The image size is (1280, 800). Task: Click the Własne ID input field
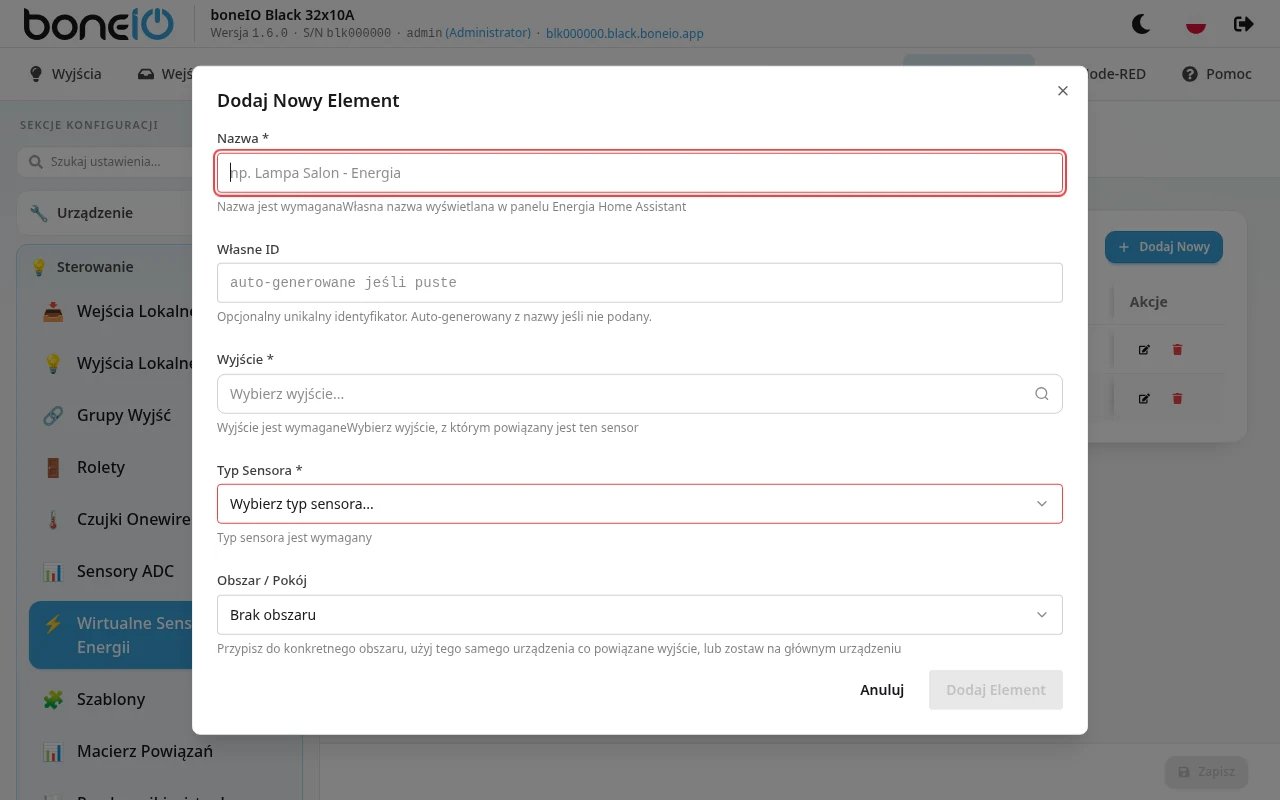(640, 283)
